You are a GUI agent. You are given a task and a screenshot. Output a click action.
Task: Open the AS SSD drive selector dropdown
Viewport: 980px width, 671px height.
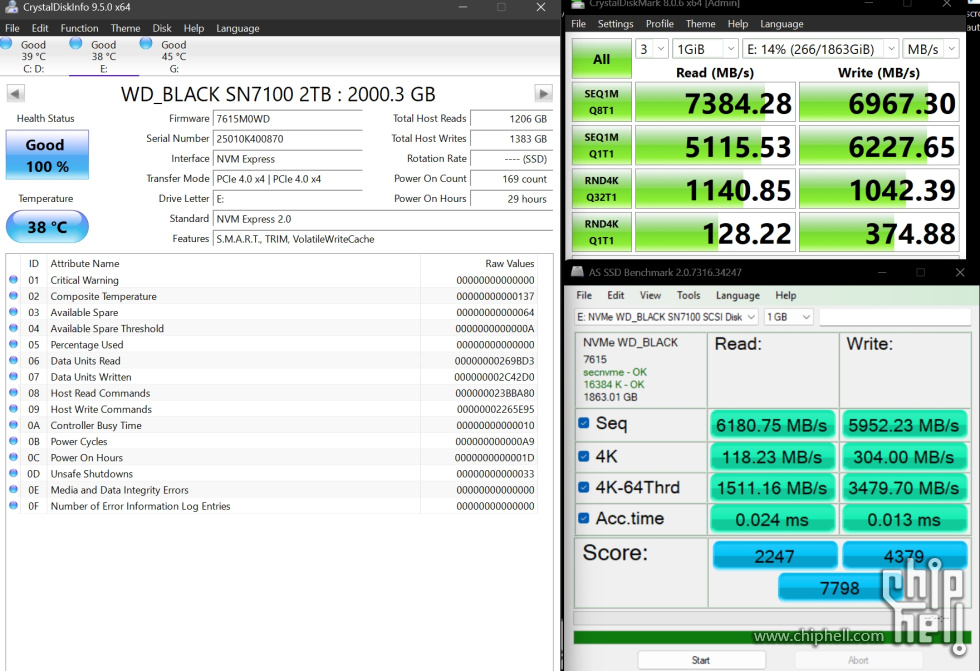(x=666, y=317)
